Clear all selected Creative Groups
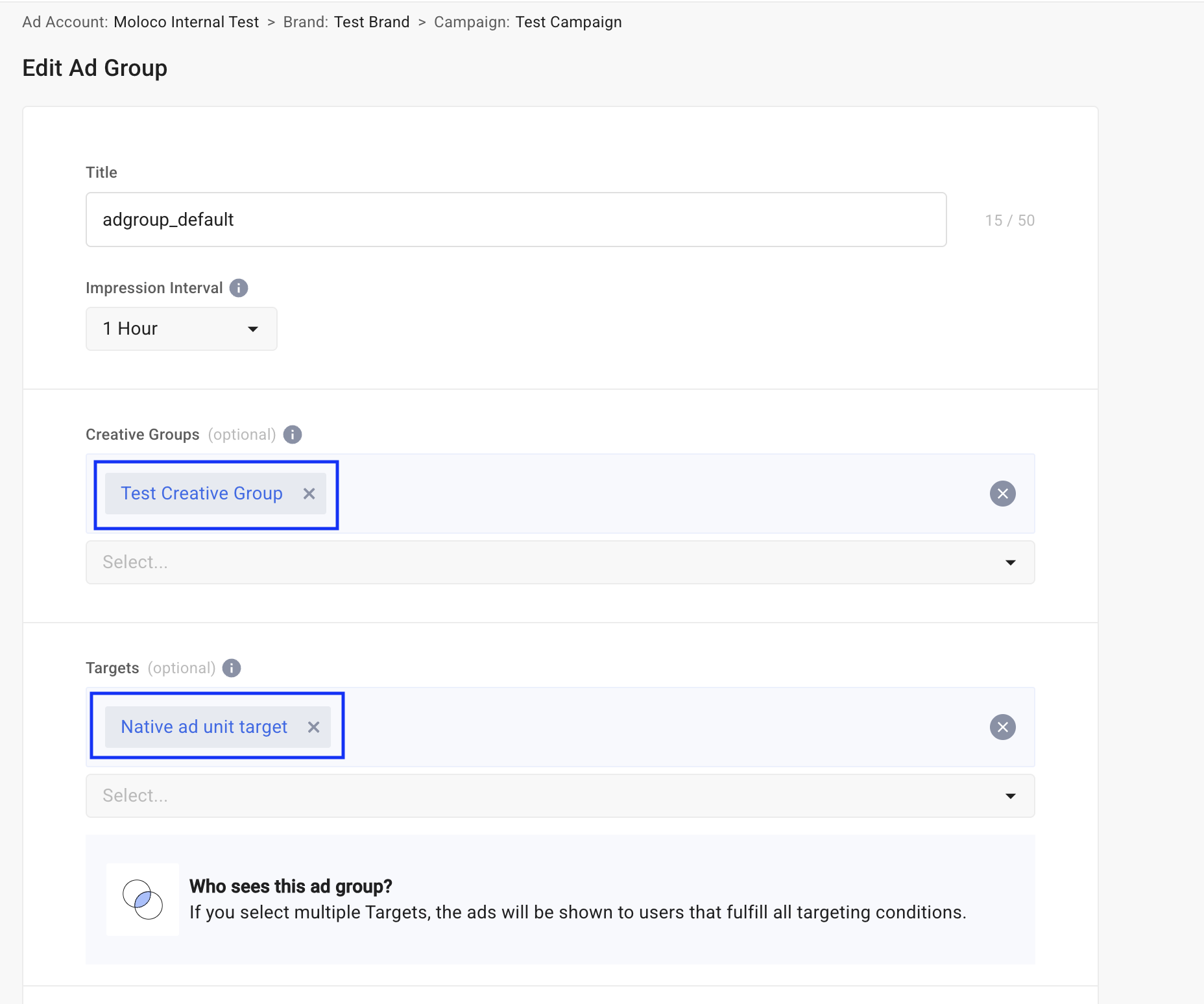The height and width of the screenshot is (1004, 1204). (x=1002, y=494)
